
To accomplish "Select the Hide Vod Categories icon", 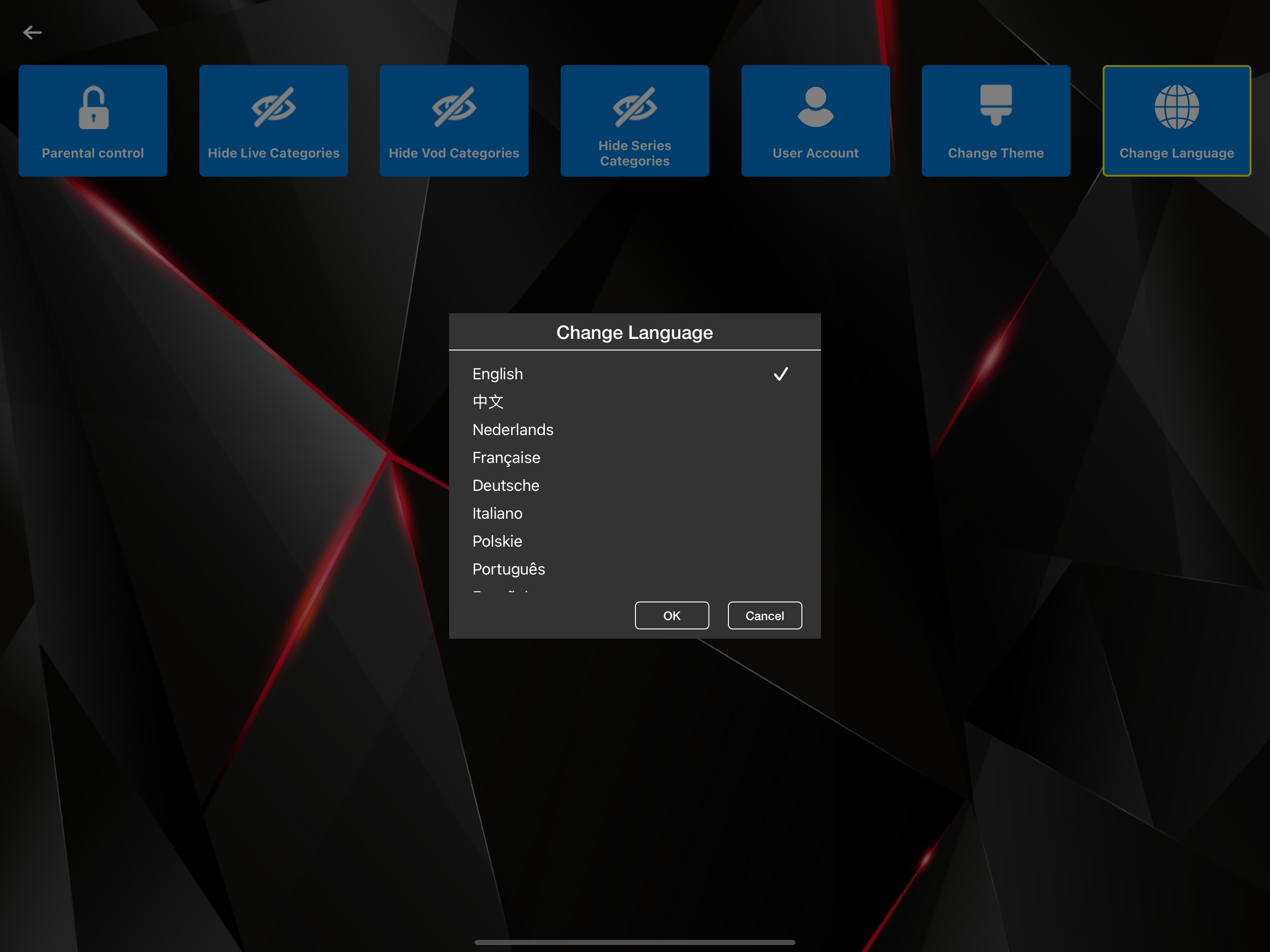I will (454, 120).
